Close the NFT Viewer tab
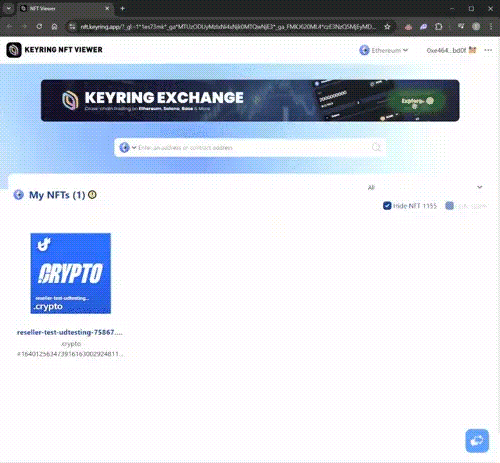This screenshot has height=463, width=500. click(x=107, y=9)
